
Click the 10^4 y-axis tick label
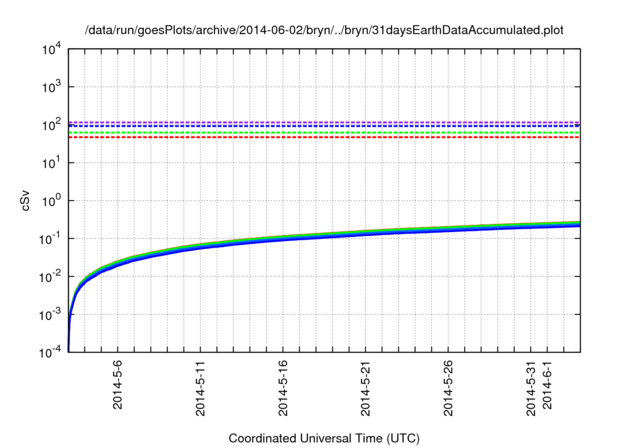click(x=53, y=48)
